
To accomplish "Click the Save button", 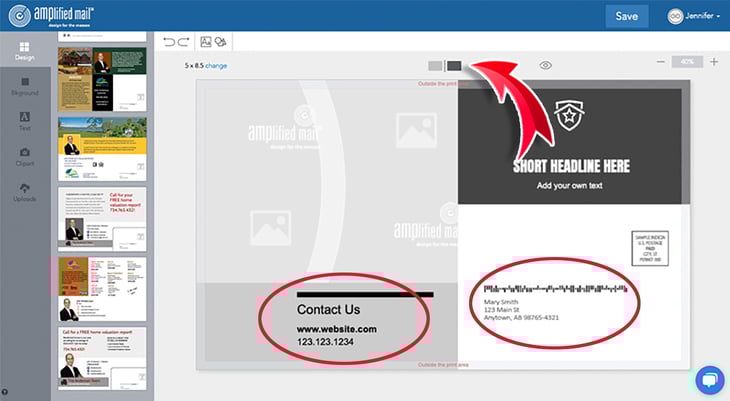I will [626, 16].
